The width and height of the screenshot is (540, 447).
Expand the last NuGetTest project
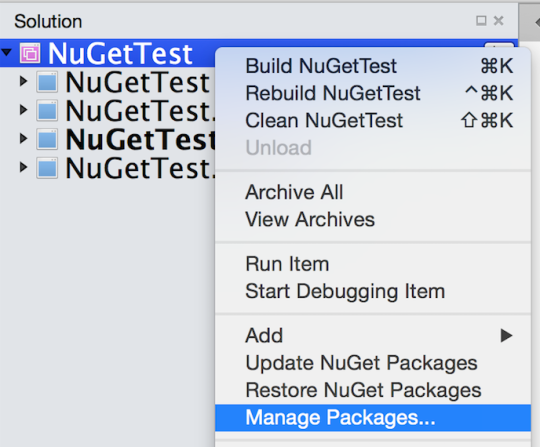(23, 167)
